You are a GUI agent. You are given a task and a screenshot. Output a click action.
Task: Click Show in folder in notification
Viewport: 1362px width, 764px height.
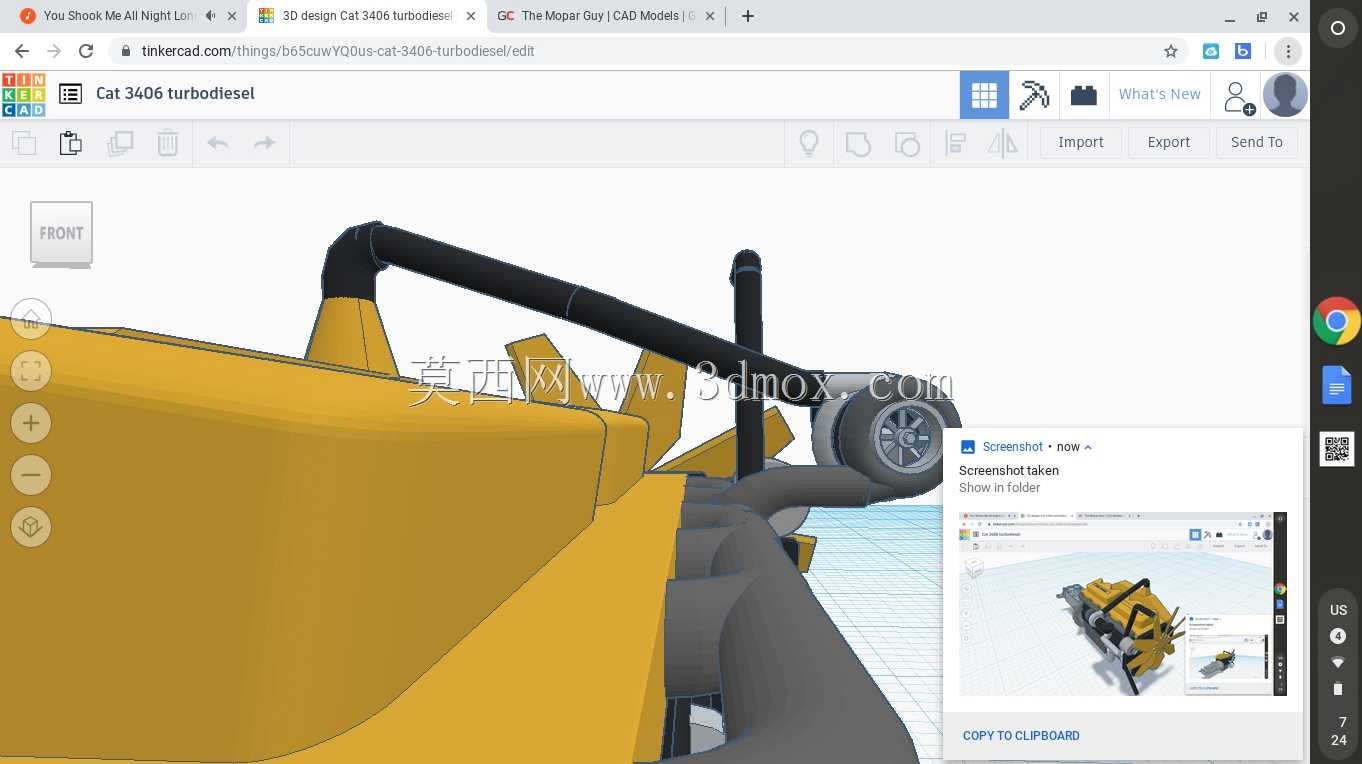pos(999,488)
